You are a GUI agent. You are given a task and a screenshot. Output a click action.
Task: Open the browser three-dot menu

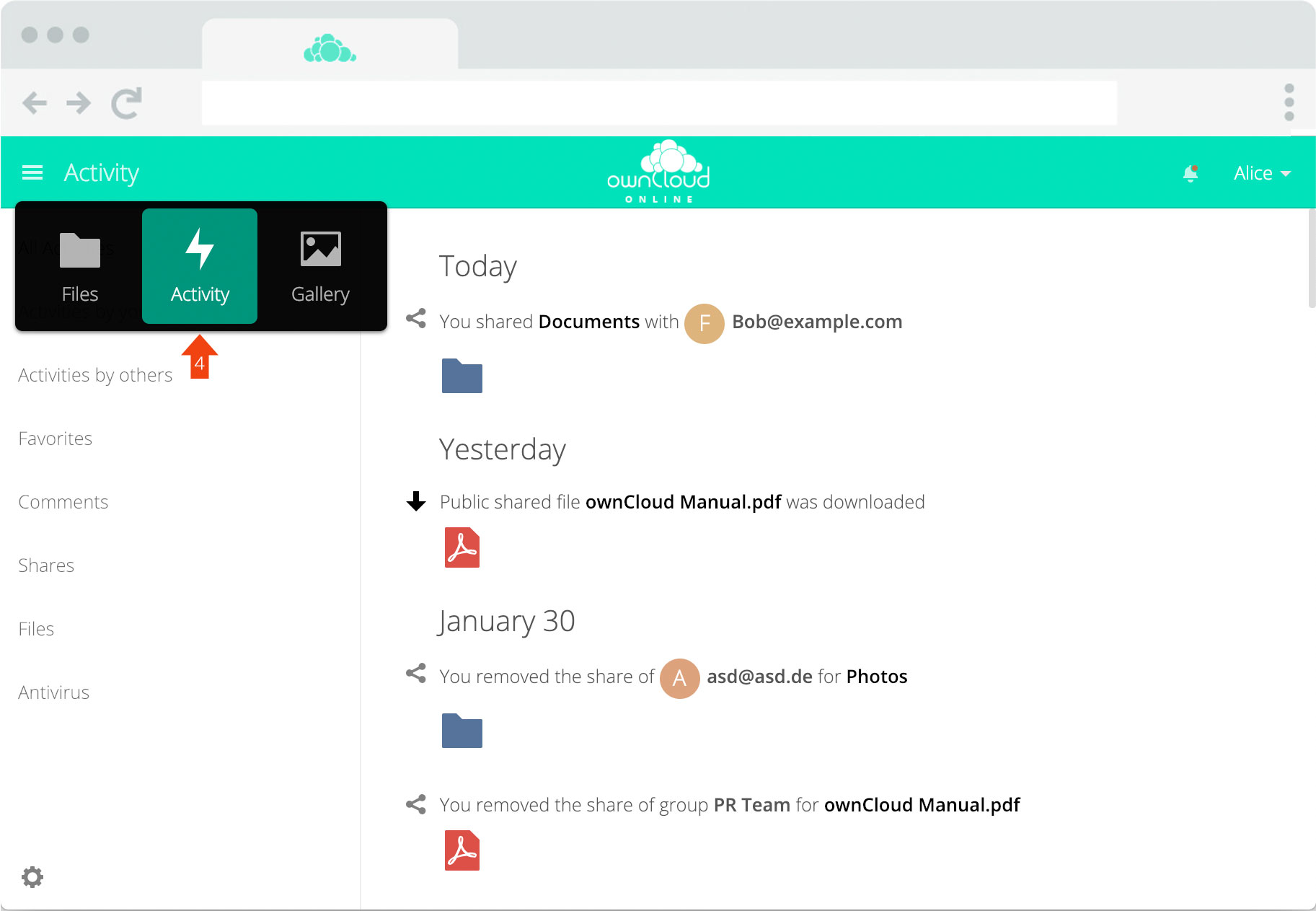1289,102
